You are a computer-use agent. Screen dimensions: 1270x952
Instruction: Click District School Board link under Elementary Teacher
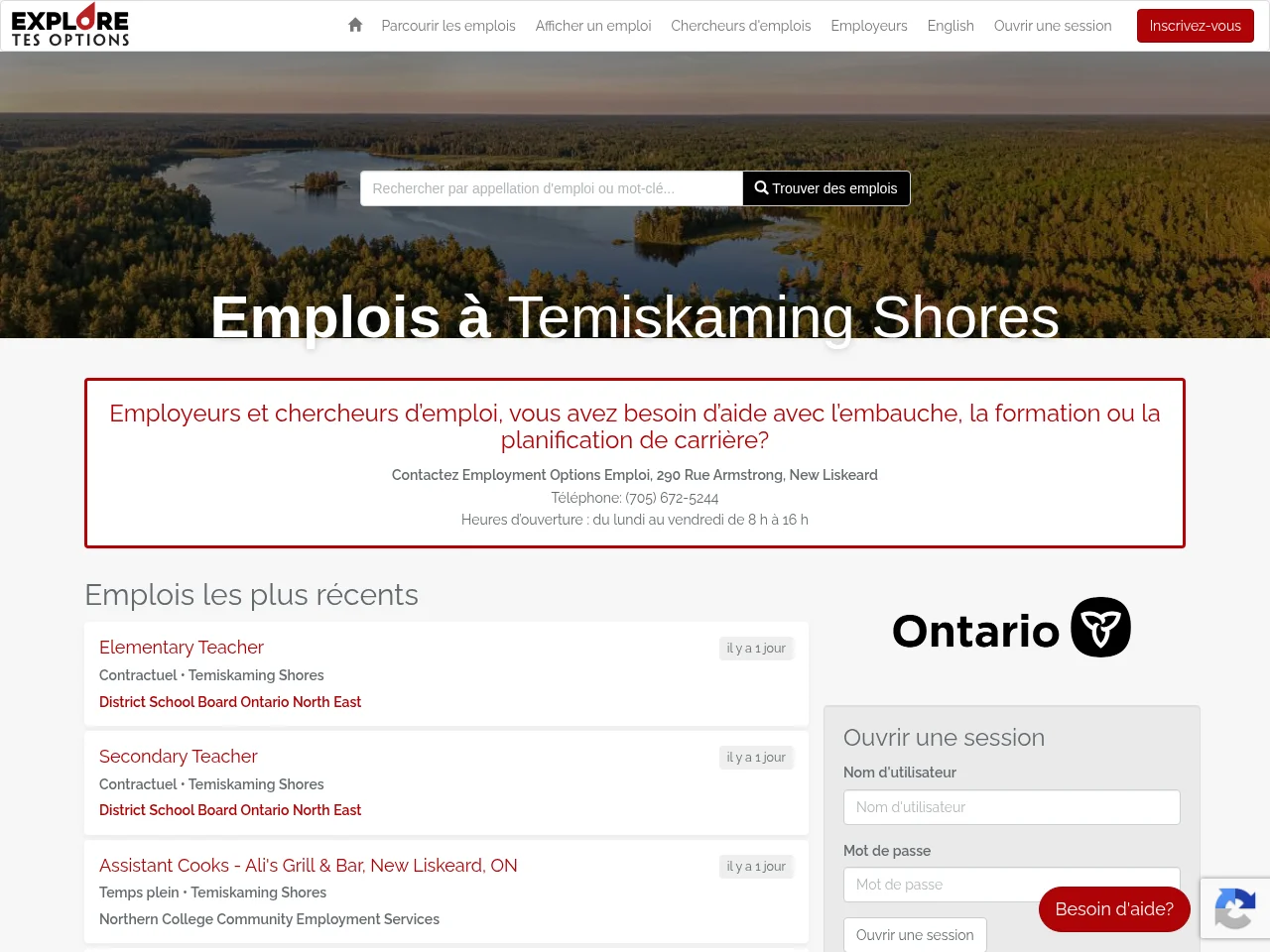pyautogui.click(x=230, y=702)
